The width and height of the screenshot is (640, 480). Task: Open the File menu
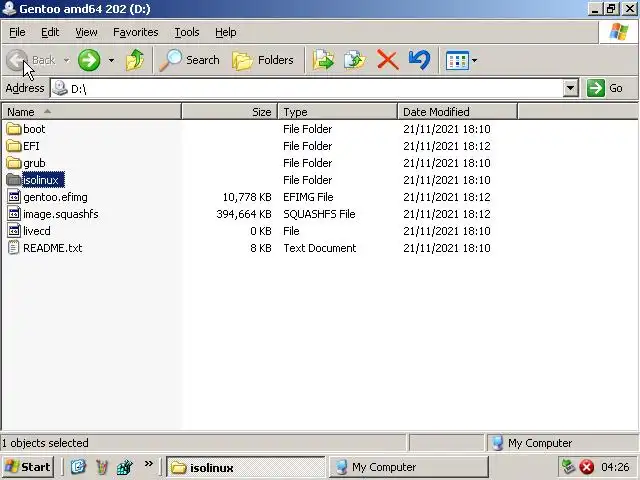[x=17, y=32]
